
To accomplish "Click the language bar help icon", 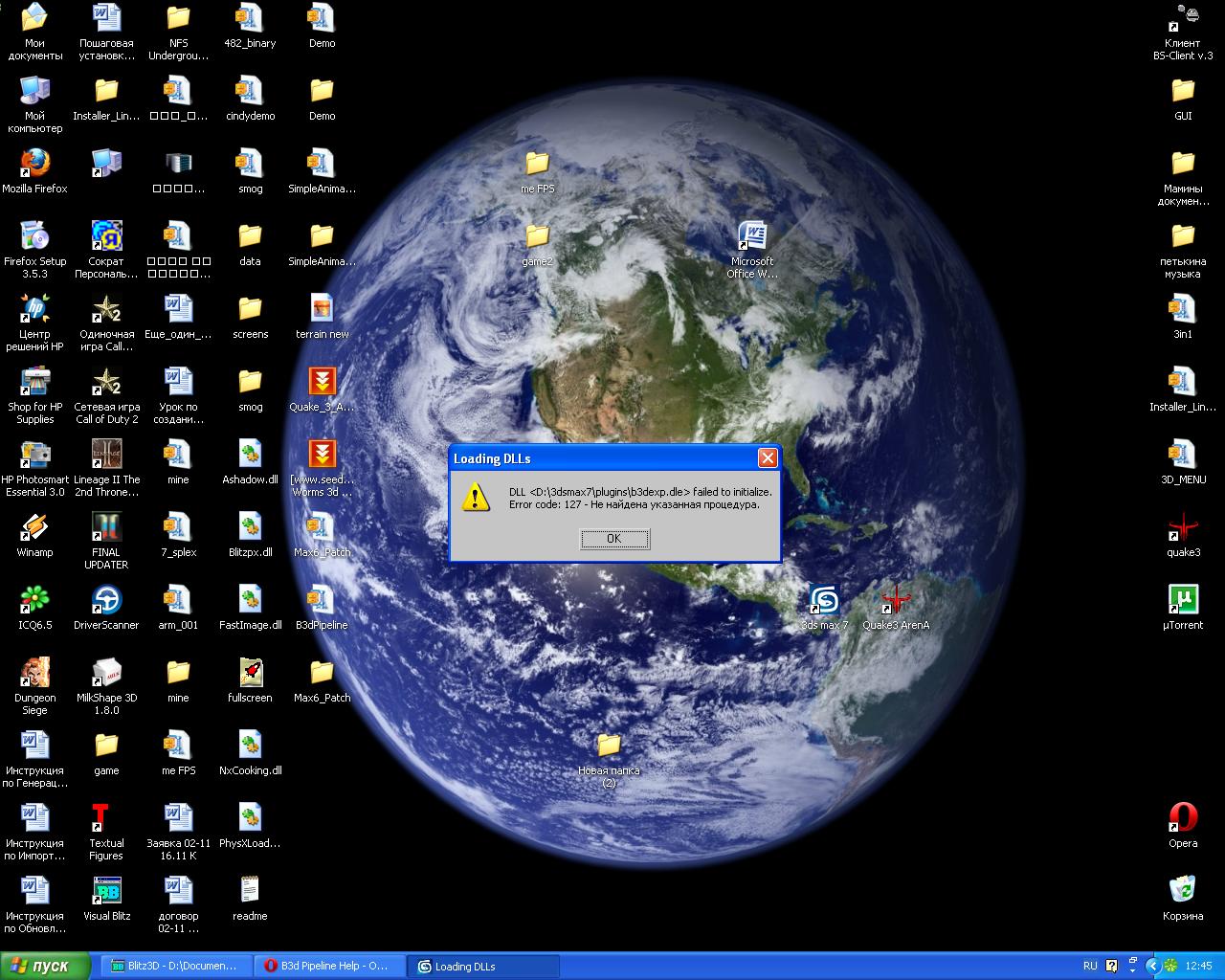I will click(x=1112, y=966).
